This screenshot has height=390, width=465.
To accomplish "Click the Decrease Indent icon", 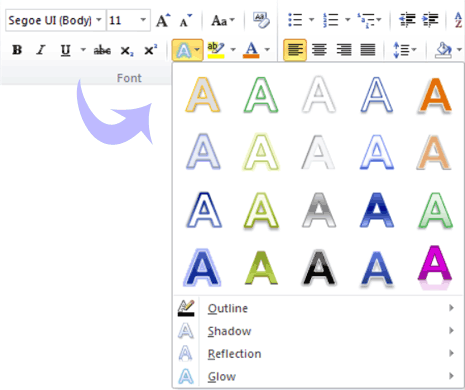I will click(407, 20).
